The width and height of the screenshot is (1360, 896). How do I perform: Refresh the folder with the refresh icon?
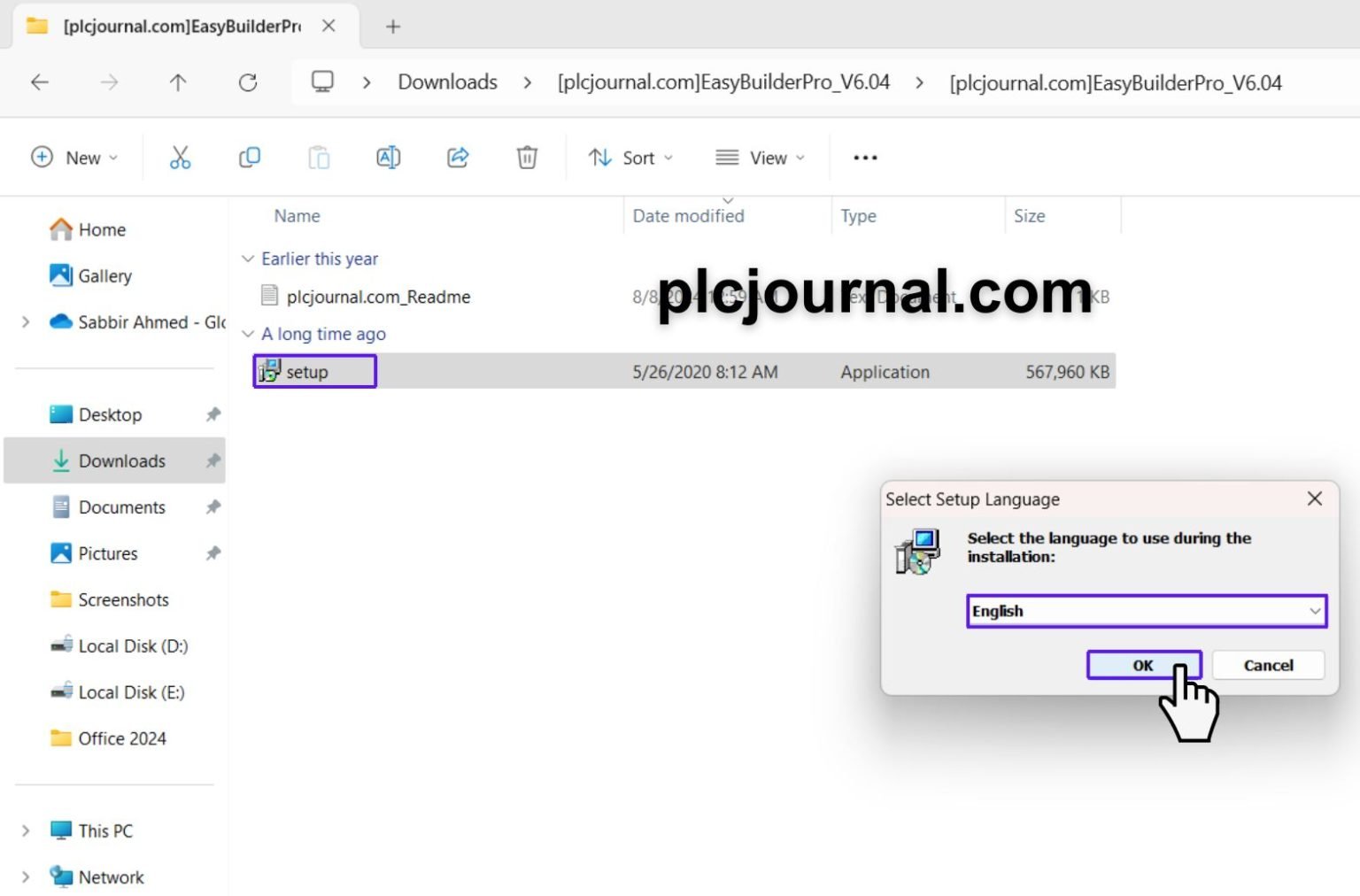tap(248, 82)
